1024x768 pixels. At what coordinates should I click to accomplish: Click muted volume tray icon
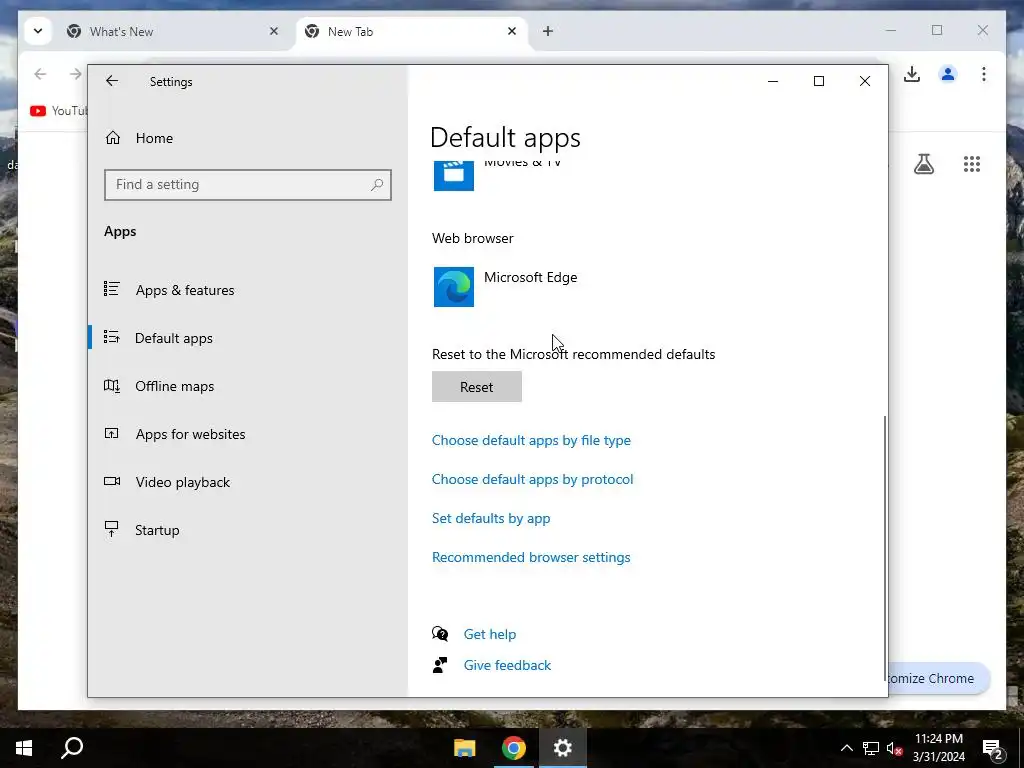click(x=895, y=748)
